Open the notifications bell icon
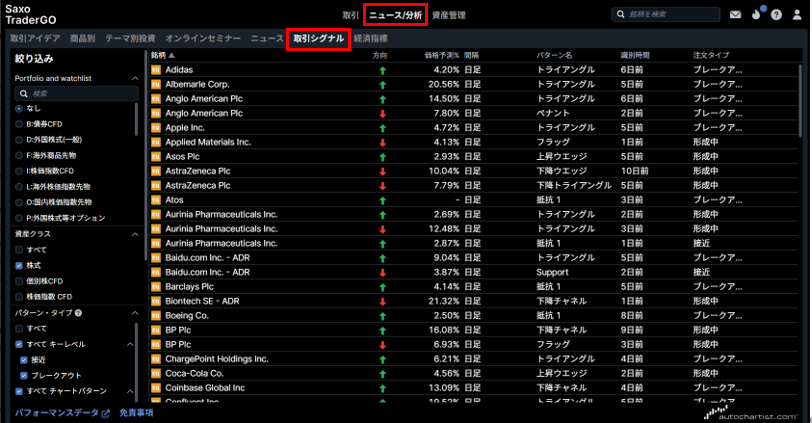This screenshot has width=812, height=423. click(x=757, y=14)
